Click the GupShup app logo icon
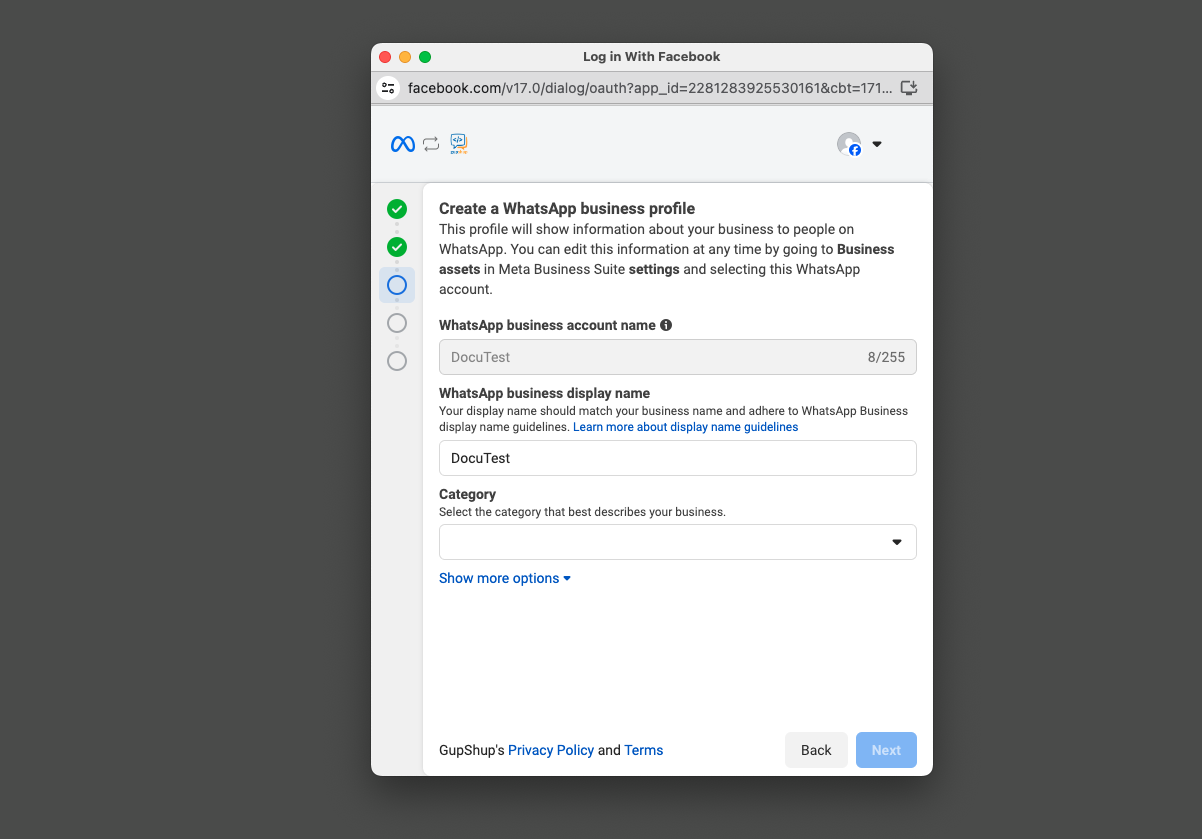The image size is (1202, 839). click(459, 144)
